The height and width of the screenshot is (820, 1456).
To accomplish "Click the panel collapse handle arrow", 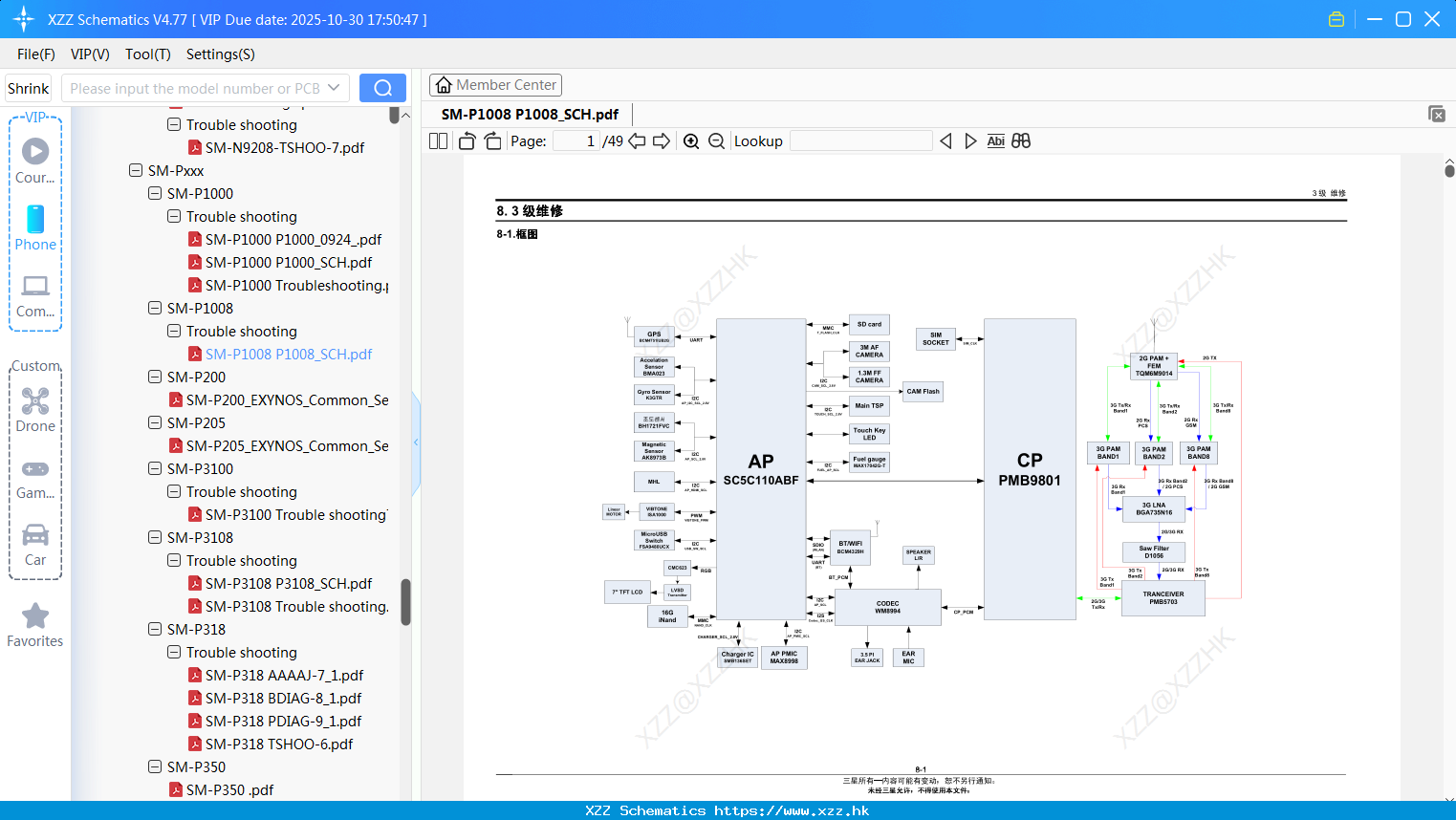I will (x=416, y=442).
